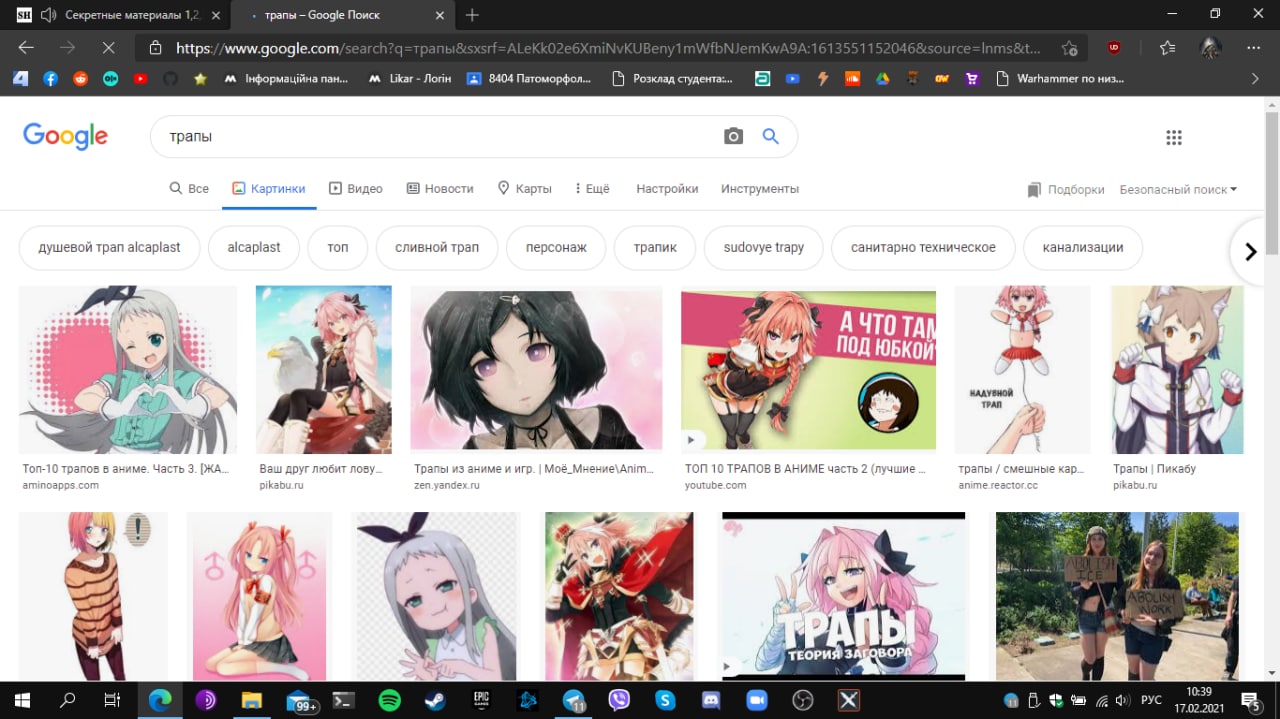
Task: Open the Likar - Логін bookmark
Action: coord(410,78)
